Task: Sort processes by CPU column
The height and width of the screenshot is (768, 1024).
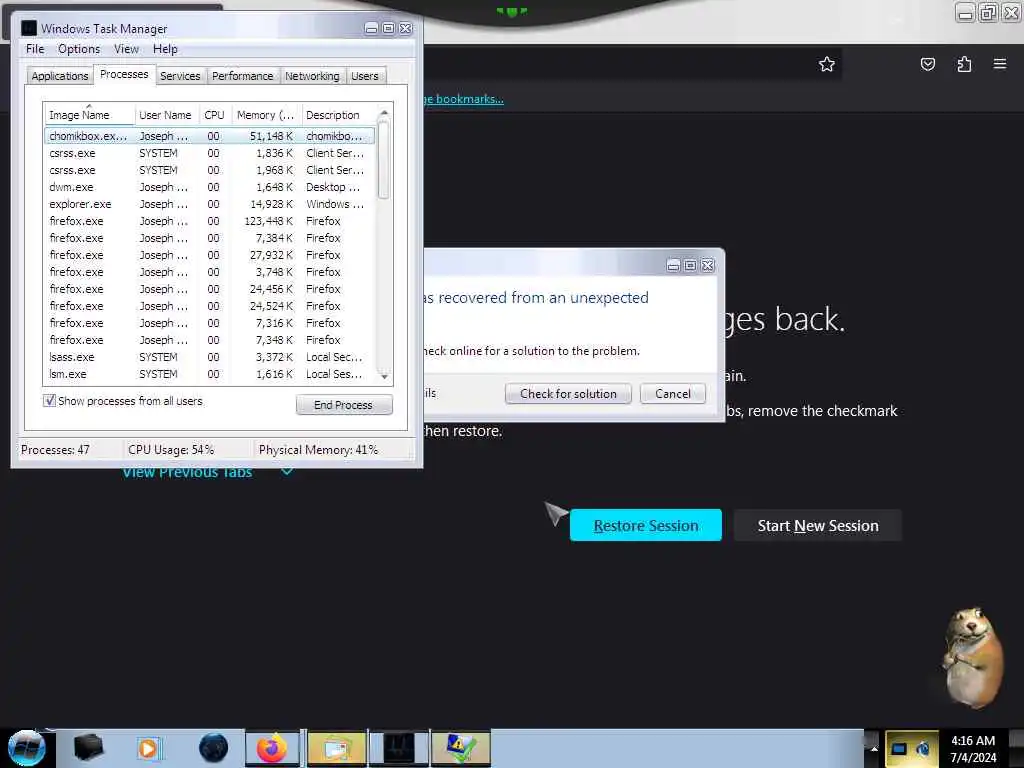Action: 214,115
